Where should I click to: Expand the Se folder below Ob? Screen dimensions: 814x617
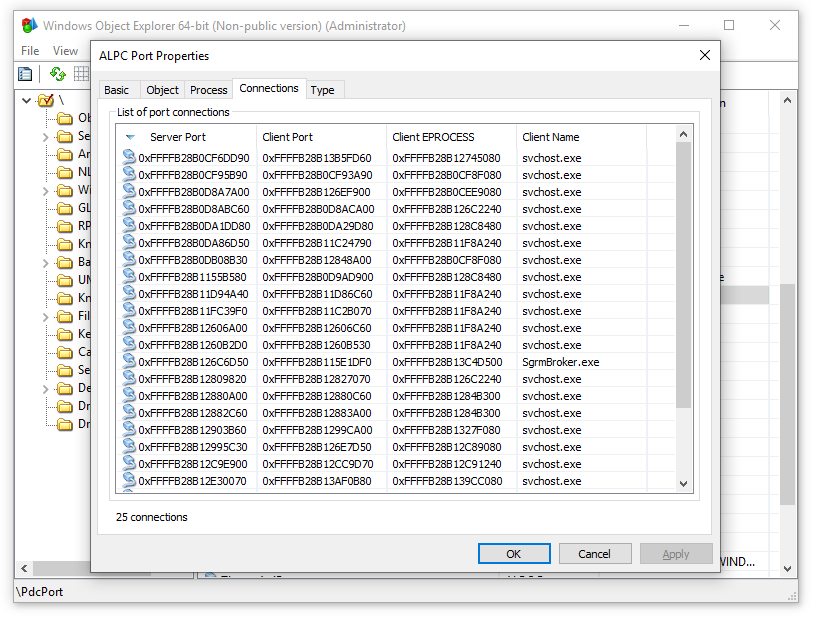46,137
